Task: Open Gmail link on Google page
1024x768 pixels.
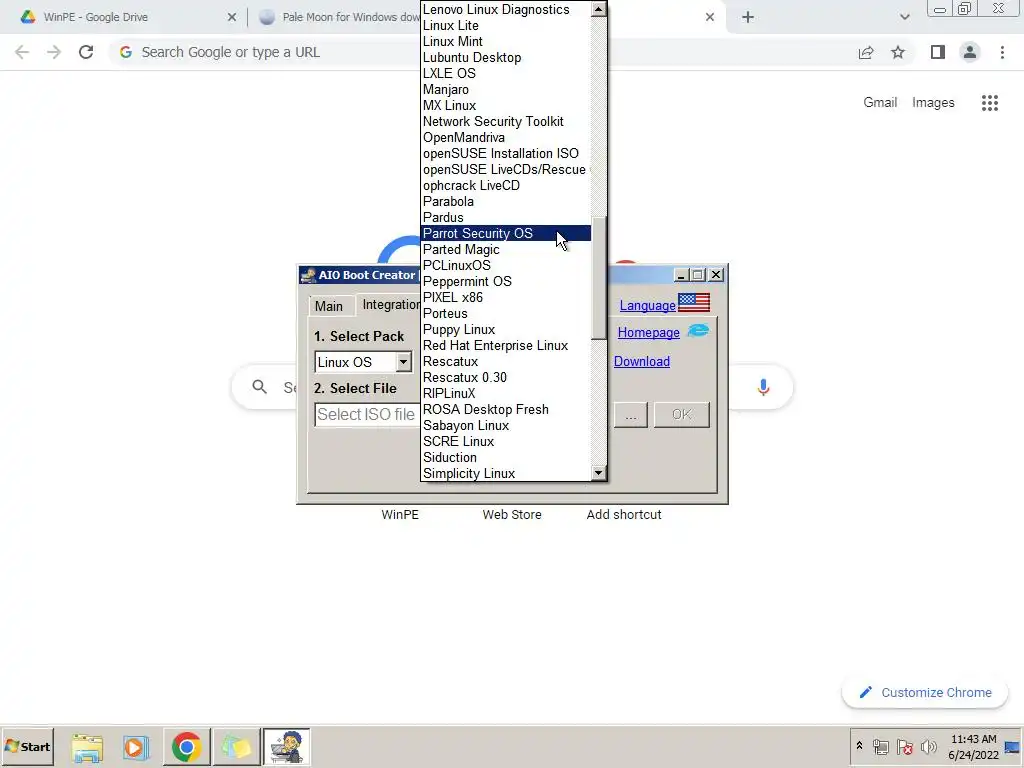Action: 880,103
